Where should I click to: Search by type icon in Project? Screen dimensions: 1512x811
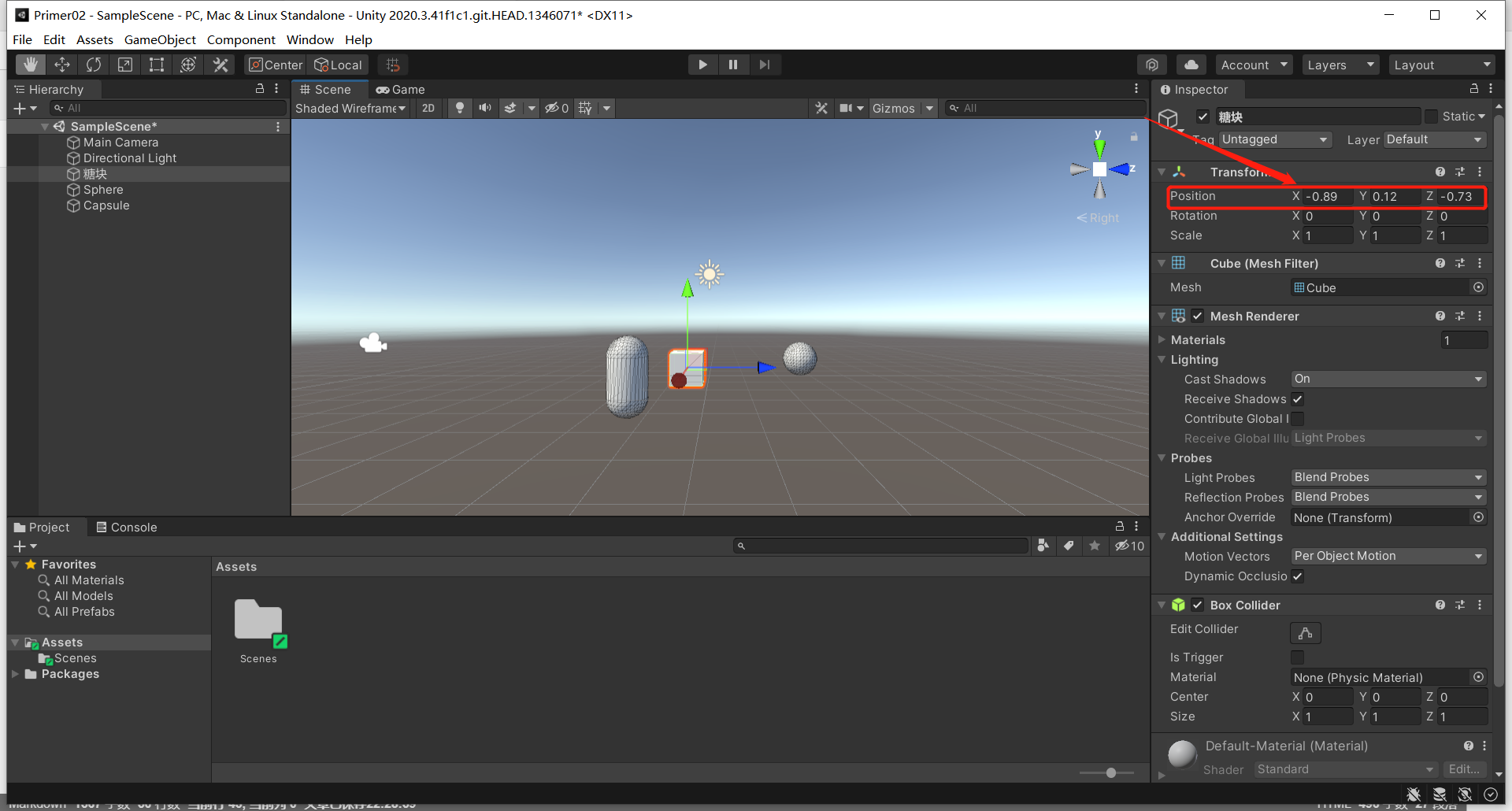coord(1043,546)
